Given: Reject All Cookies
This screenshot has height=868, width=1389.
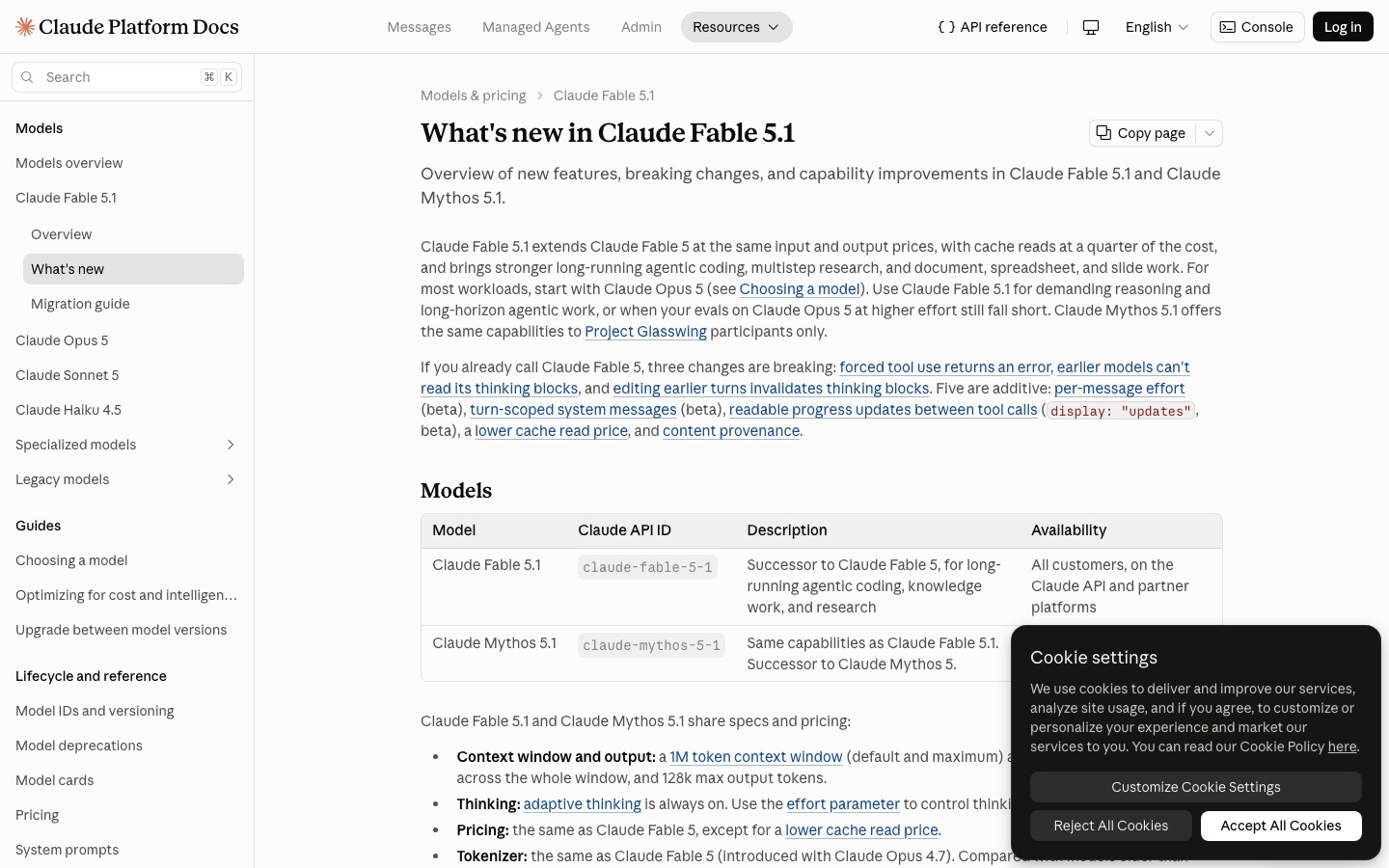Looking at the screenshot, I should pos(1110,826).
